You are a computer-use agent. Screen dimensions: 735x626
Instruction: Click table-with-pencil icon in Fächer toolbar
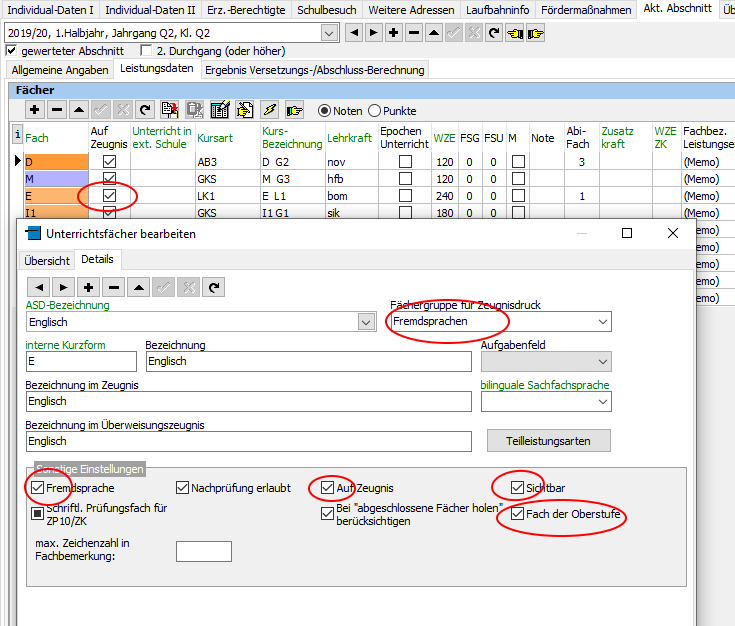pyautogui.click(x=220, y=110)
